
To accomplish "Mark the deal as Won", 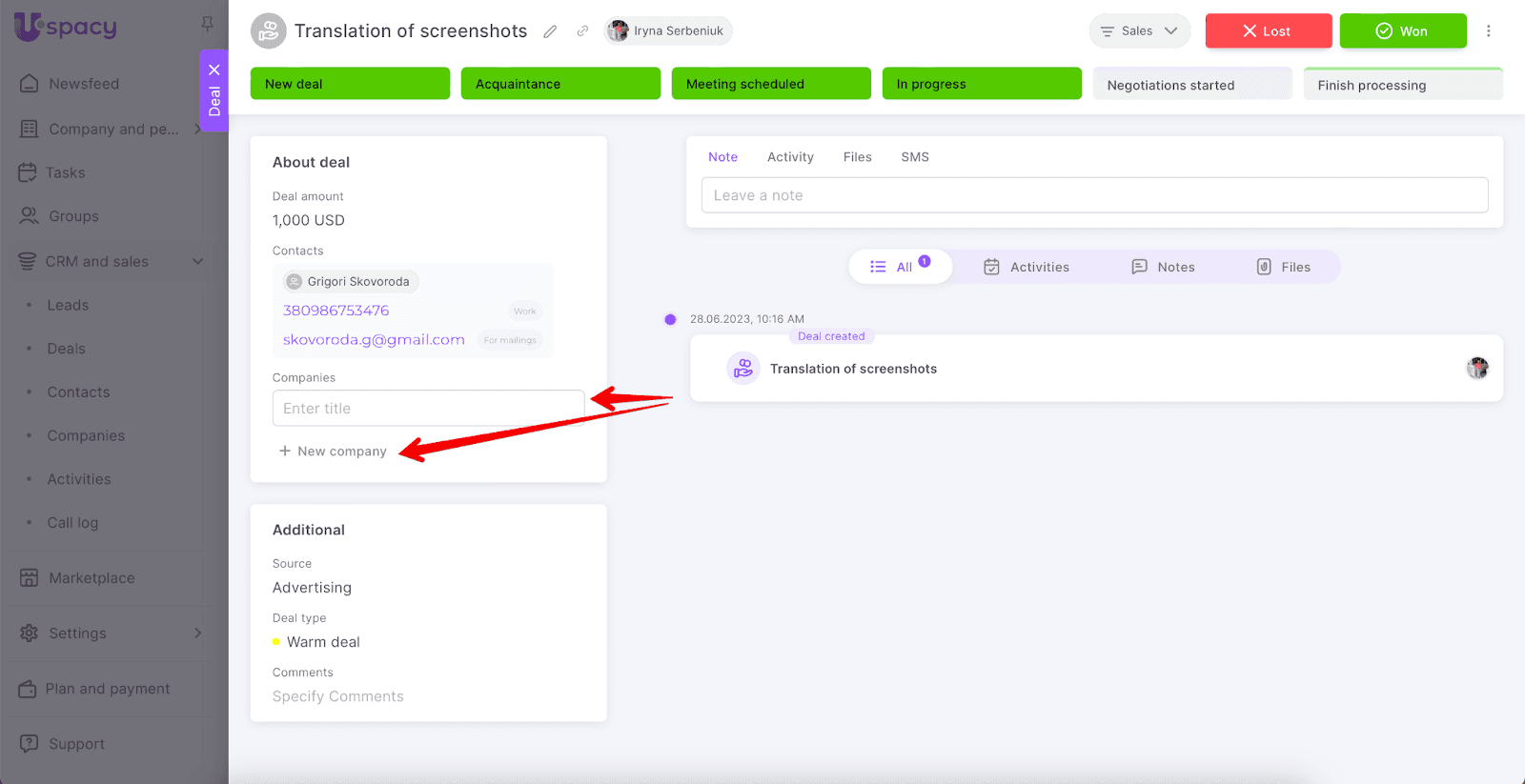I will click(x=1402, y=31).
